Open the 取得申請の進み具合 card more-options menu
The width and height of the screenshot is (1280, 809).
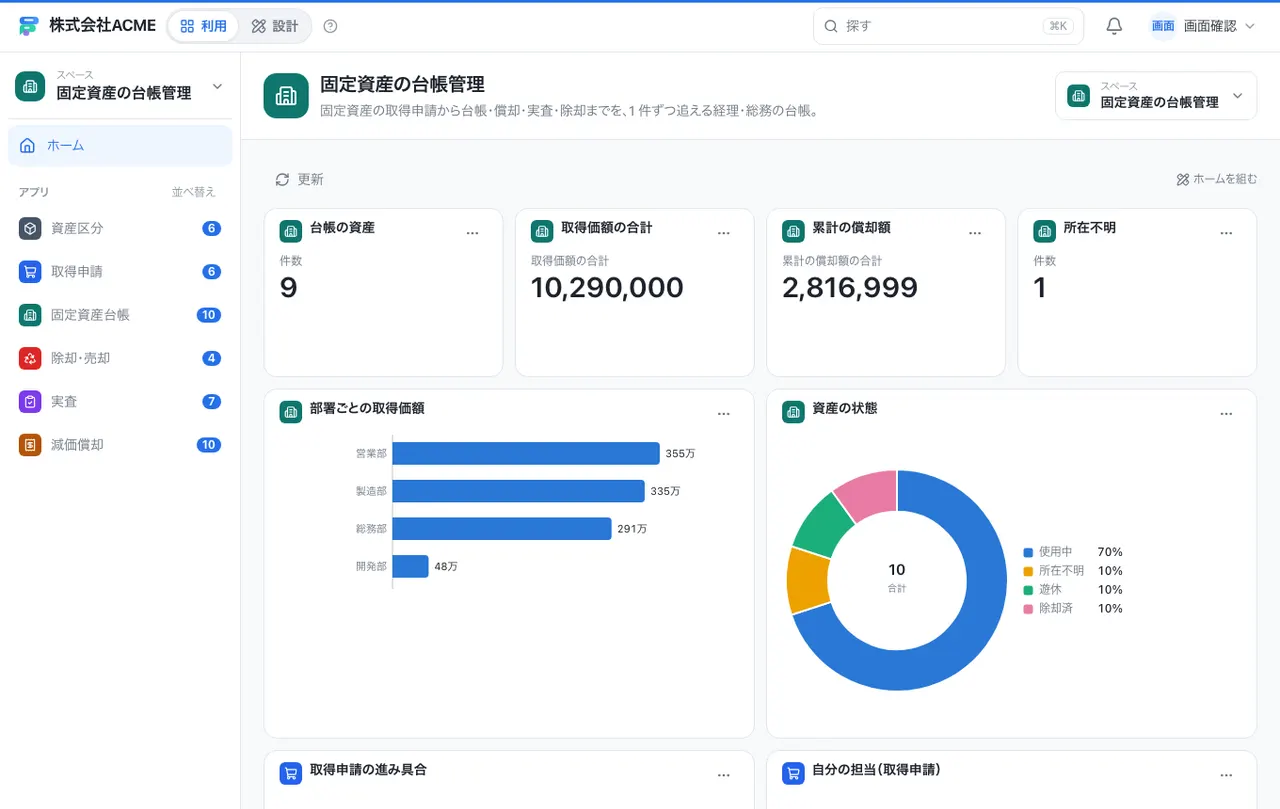(x=724, y=775)
